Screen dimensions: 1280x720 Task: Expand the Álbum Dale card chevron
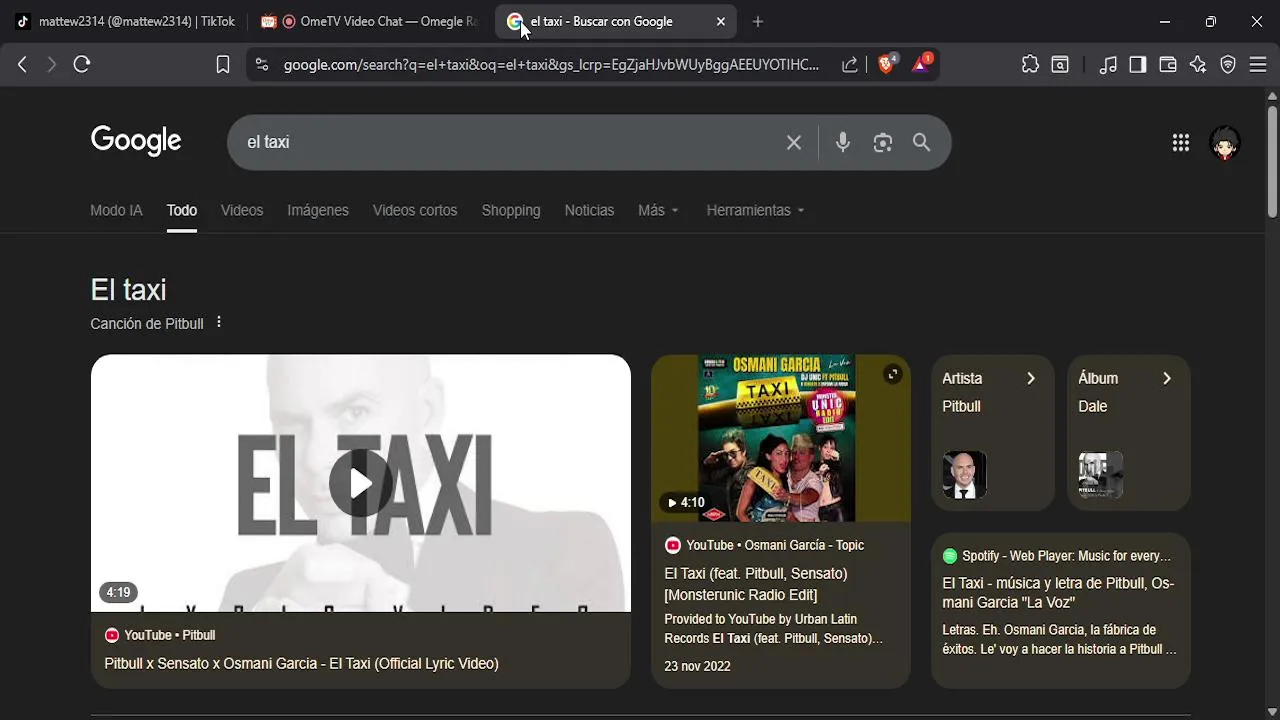1166,378
